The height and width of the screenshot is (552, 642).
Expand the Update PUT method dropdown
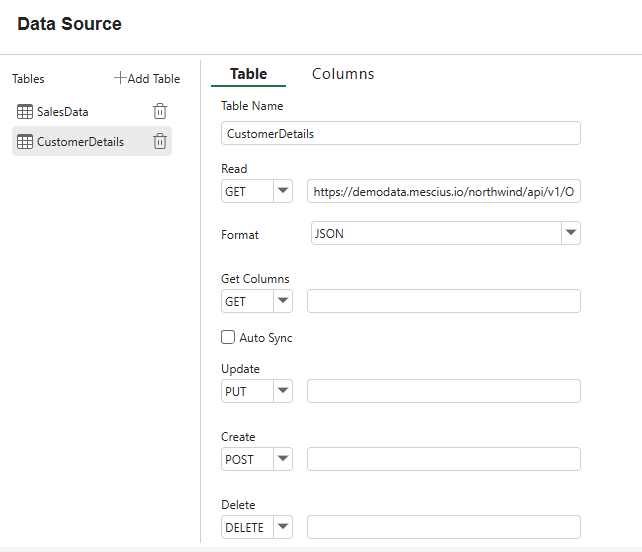[282, 392]
